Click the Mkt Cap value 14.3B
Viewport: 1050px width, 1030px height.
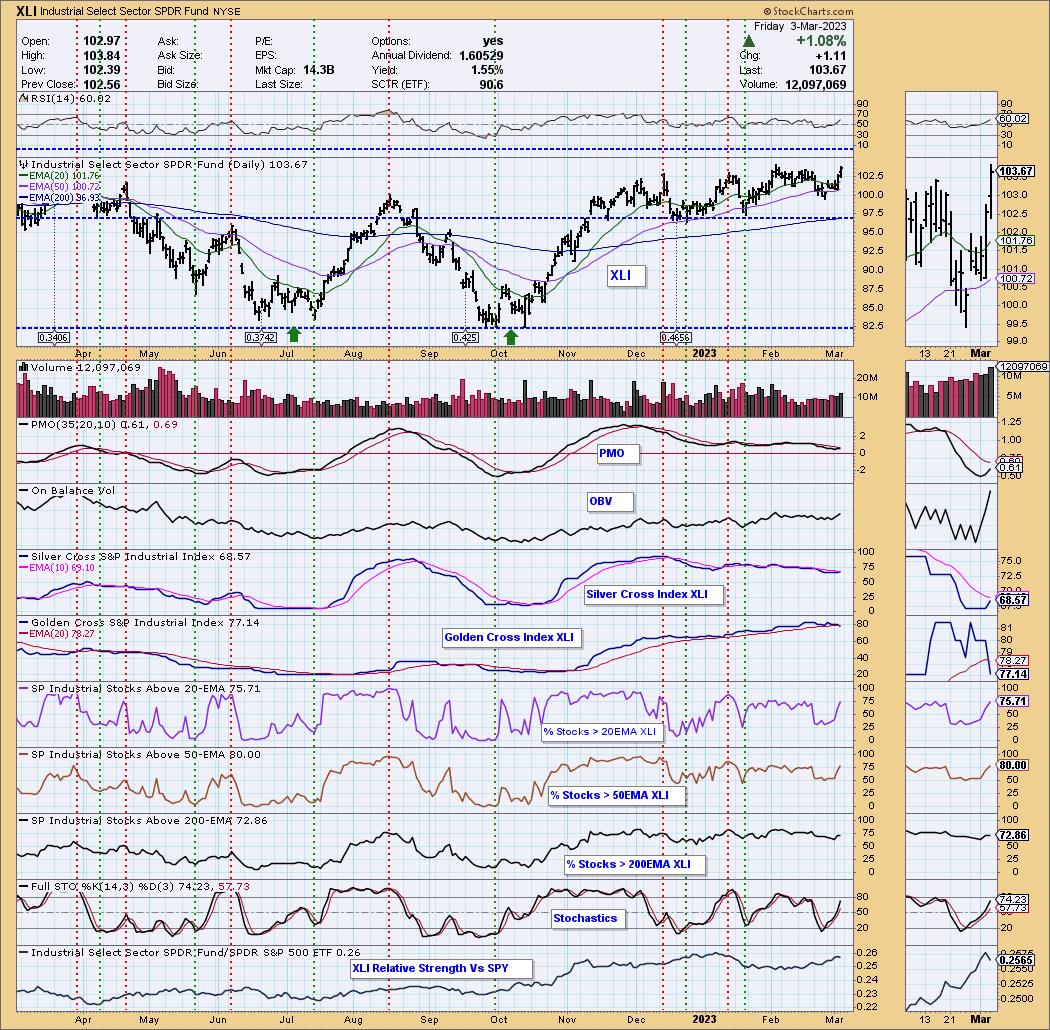point(318,70)
